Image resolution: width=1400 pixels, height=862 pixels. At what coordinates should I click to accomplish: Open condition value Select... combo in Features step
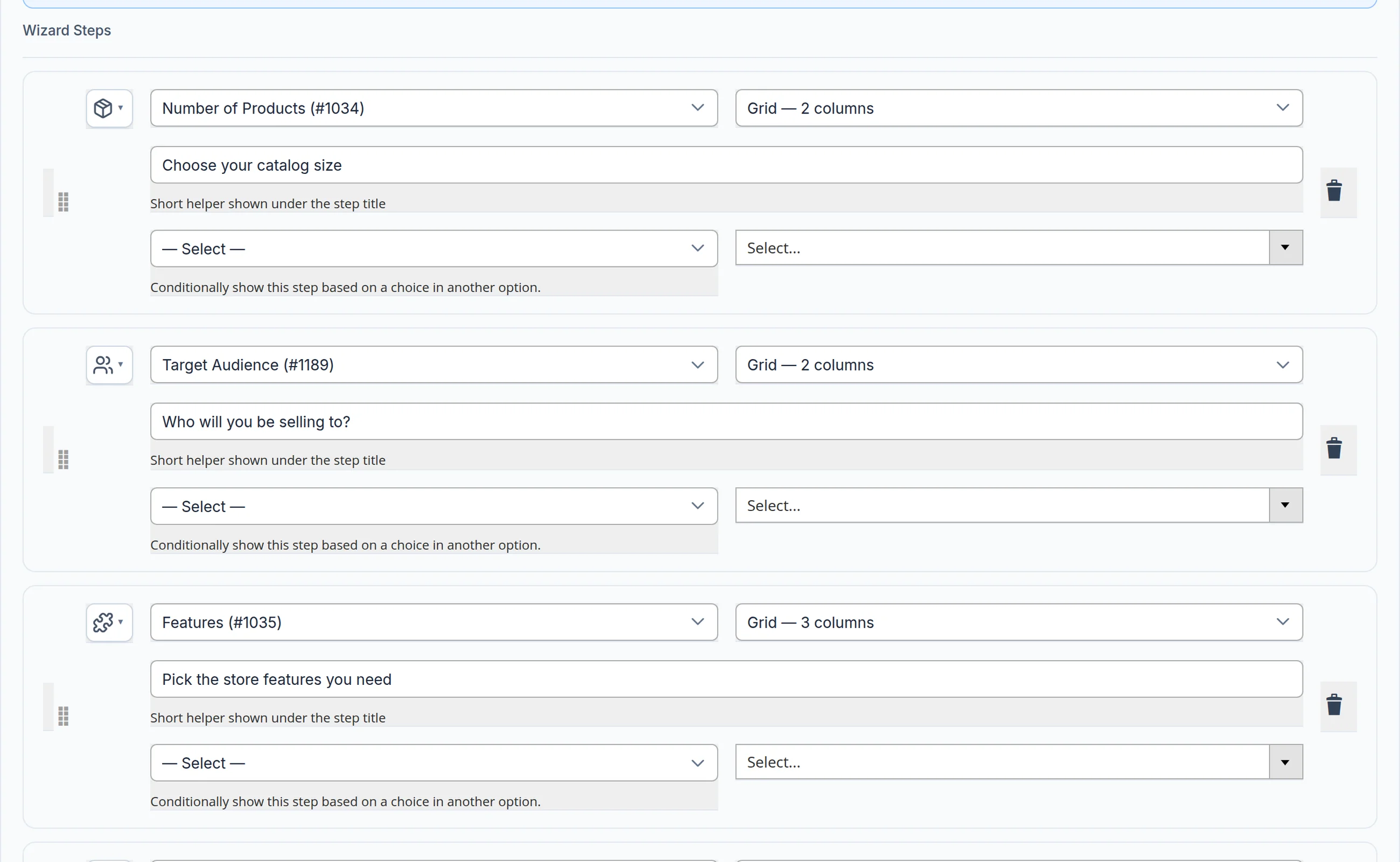coord(1019,762)
